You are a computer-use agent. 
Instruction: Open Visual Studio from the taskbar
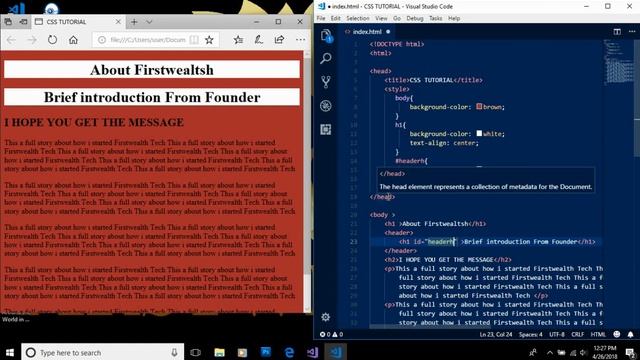tap(312, 352)
